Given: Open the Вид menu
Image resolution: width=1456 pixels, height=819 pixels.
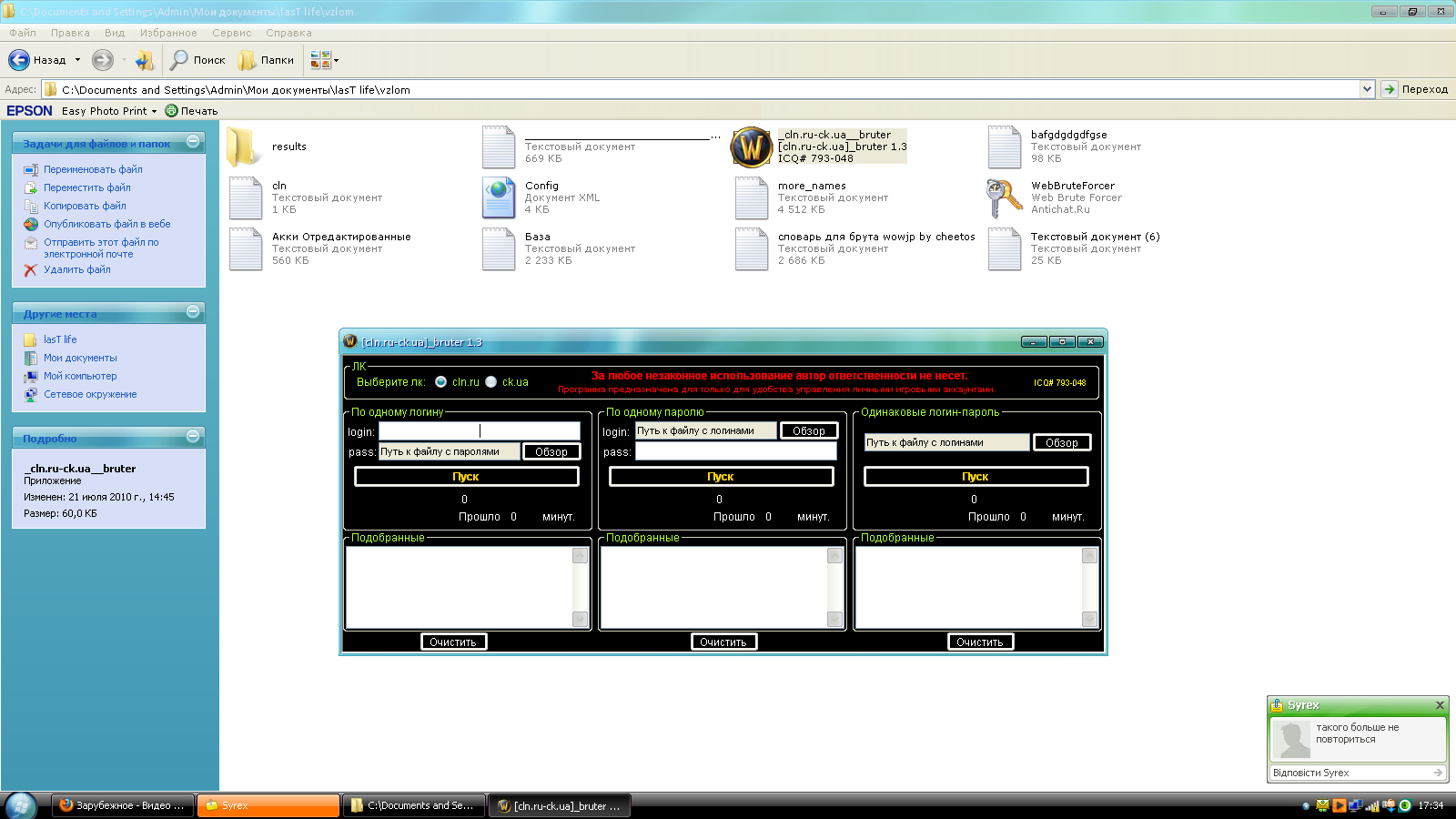Looking at the screenshot, I should pyautogui.click(x=115, y=33).
